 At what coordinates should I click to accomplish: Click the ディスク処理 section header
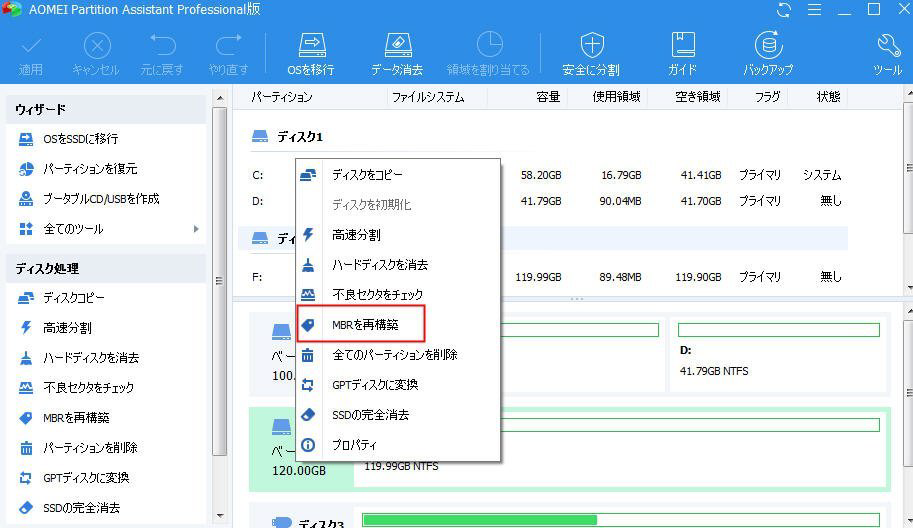[x=106, y=268]
